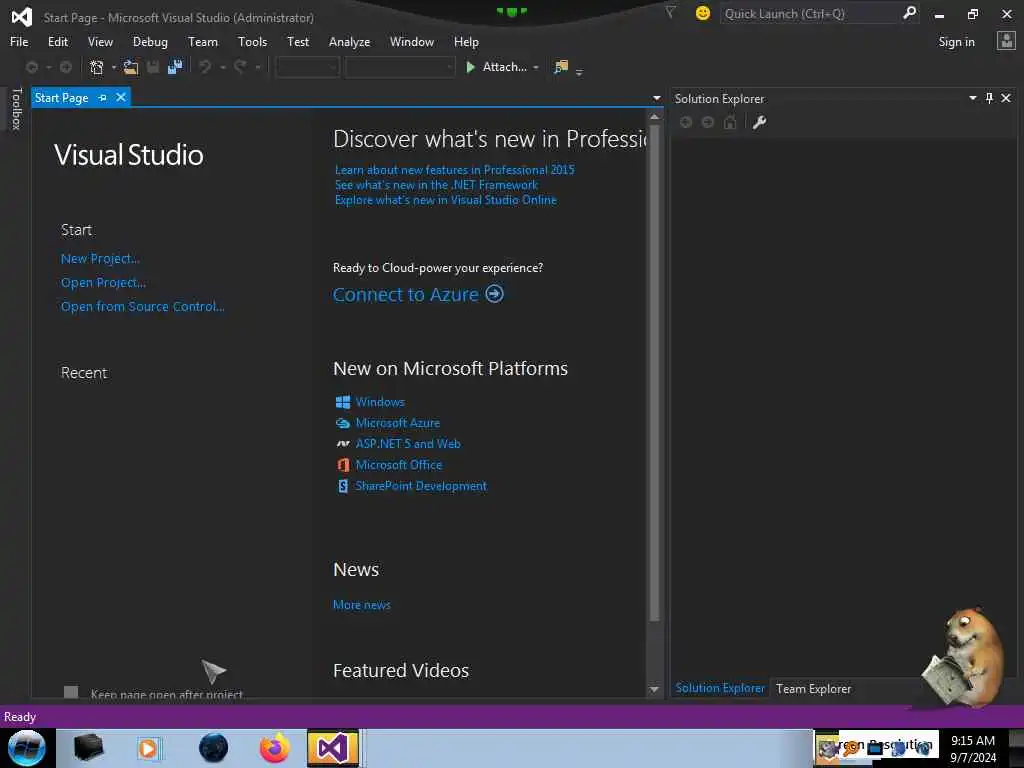Click Open from Source Control... link
Screen dimensions: 1024x768
[142, 306]
